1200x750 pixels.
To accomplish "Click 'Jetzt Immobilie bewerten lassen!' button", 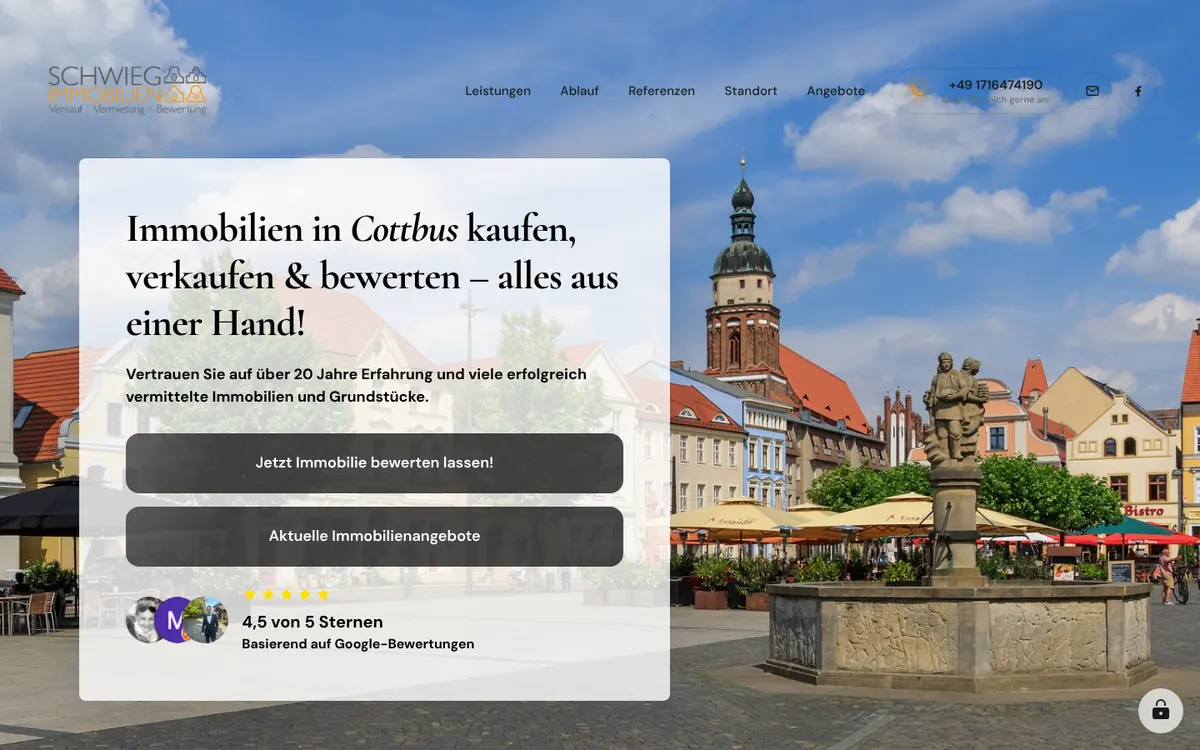I will pyautogui.click(x=374, y=463).
